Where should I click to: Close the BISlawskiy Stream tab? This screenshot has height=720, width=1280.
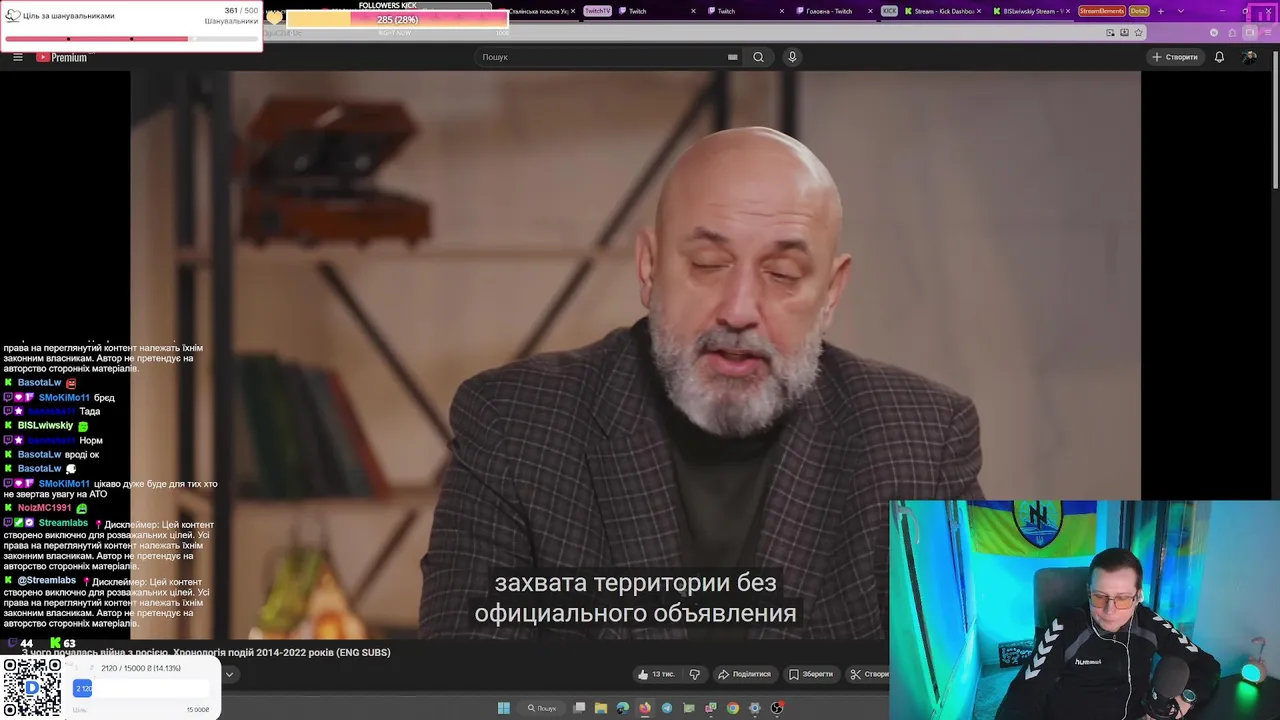(1068, 11)
